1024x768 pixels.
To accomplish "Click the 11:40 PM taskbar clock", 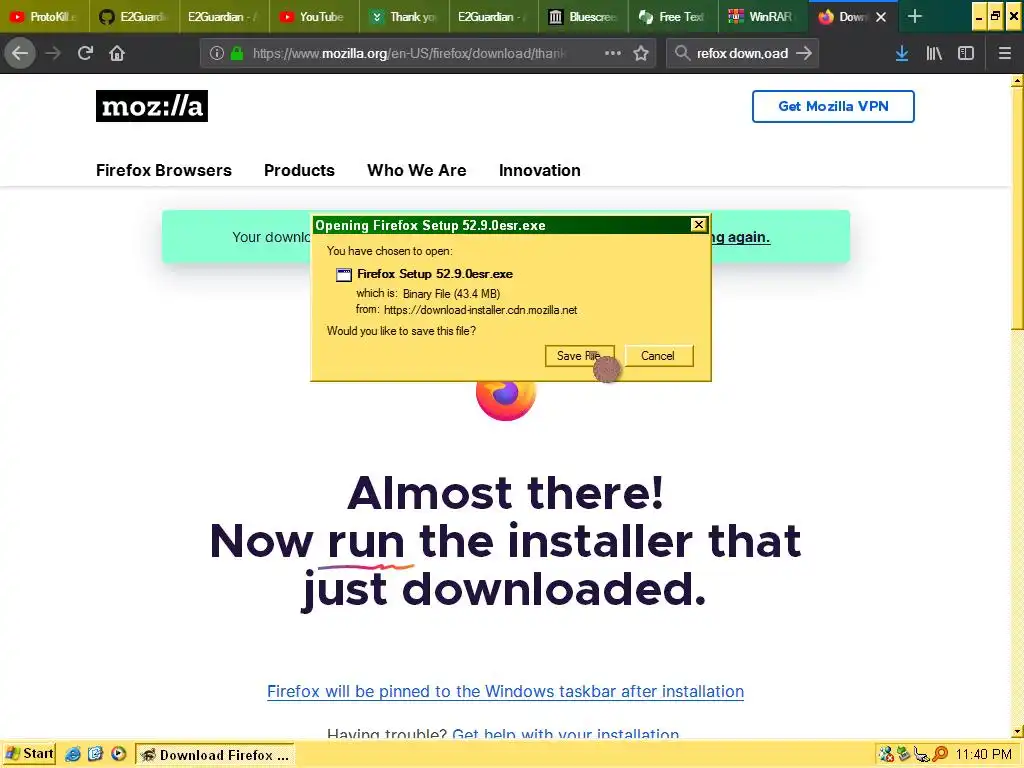I will point(984,754).
